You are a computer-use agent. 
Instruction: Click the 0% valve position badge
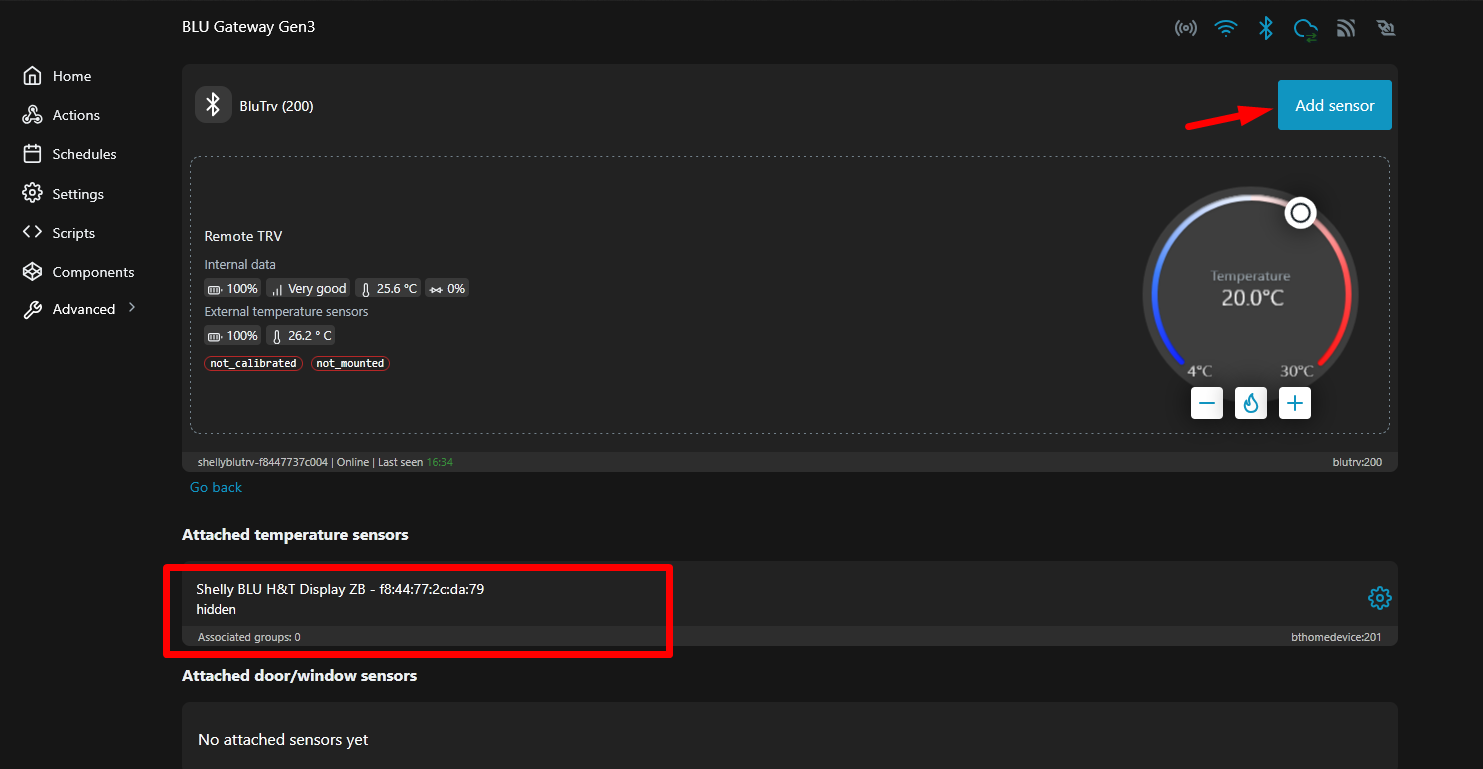447,289
